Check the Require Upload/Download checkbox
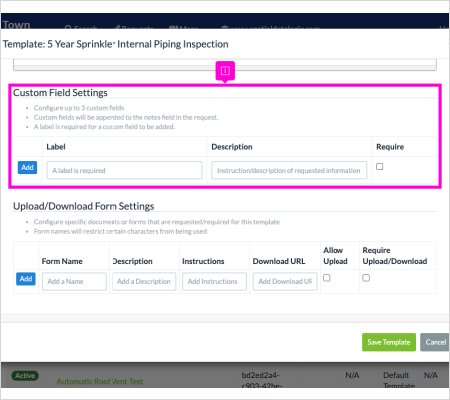The height and width of the screenshot is (400, 450). [x=366, y=278]
